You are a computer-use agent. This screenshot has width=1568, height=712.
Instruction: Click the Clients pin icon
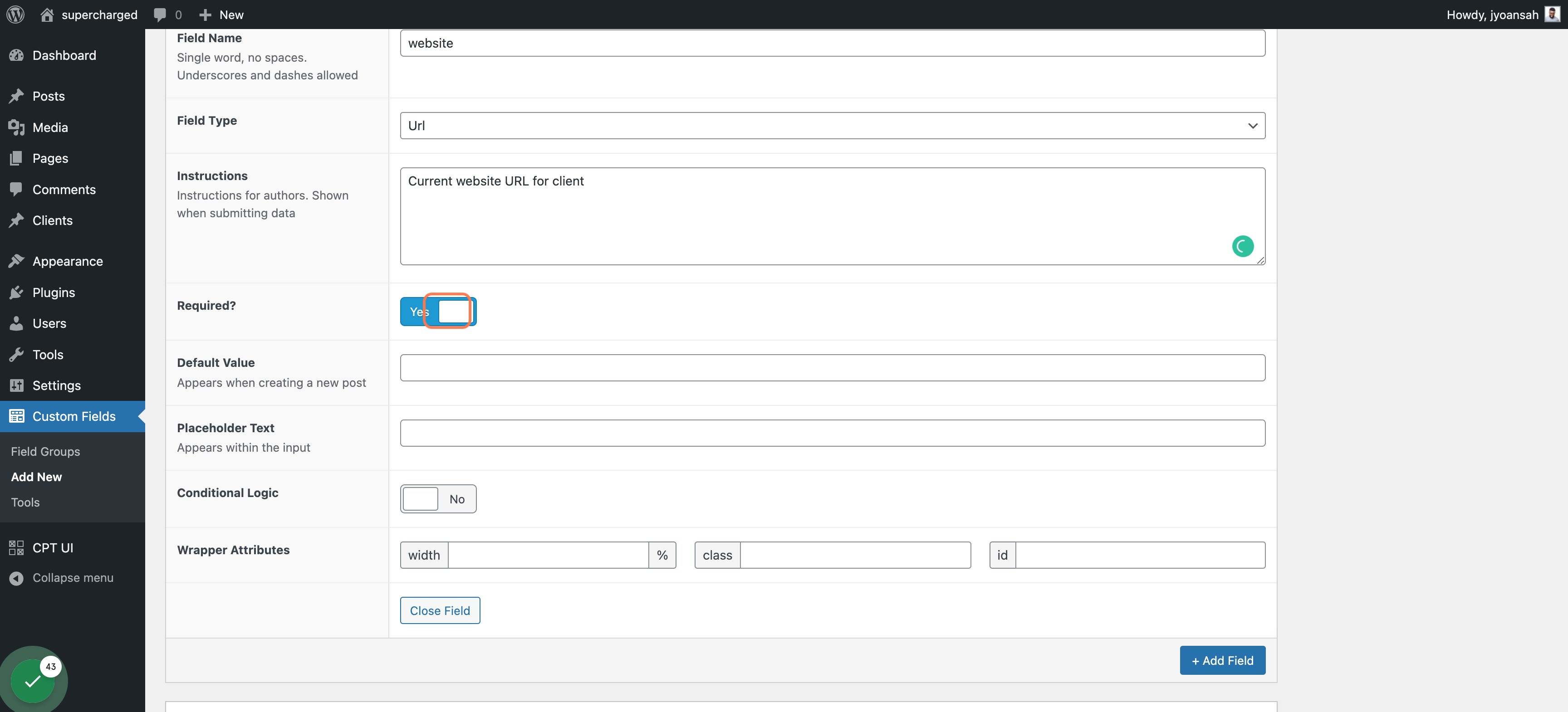(x=16, y=220)
